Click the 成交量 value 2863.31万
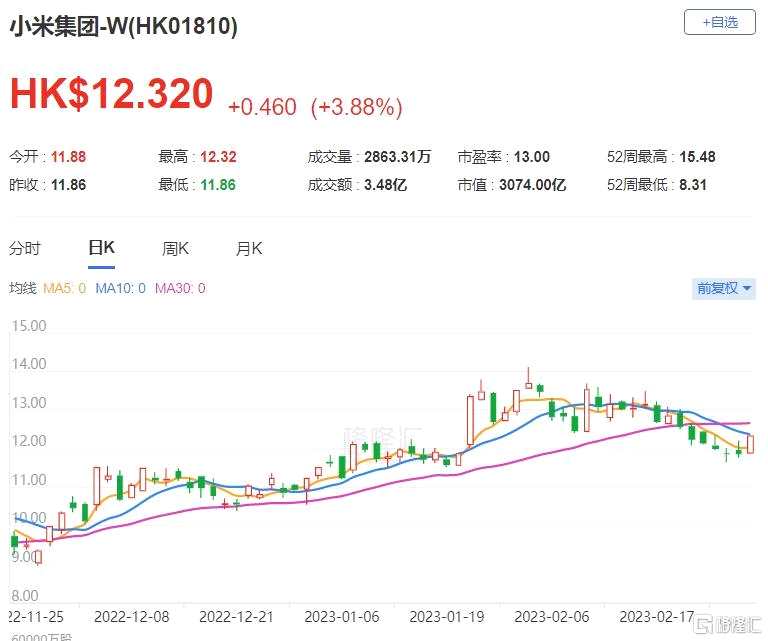 click(398, 157)
